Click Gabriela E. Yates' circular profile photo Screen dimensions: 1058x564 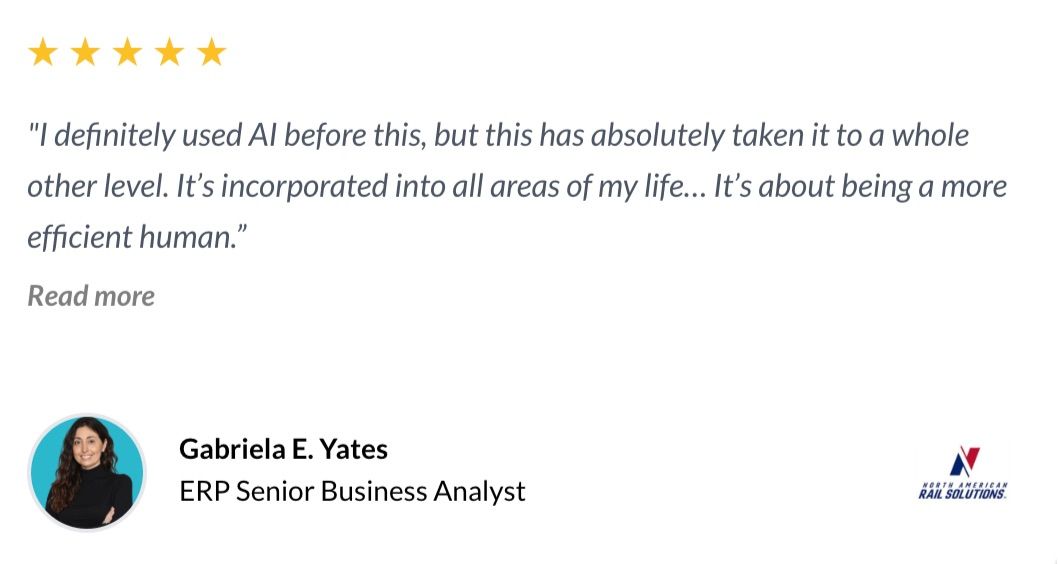pos(87,472)
